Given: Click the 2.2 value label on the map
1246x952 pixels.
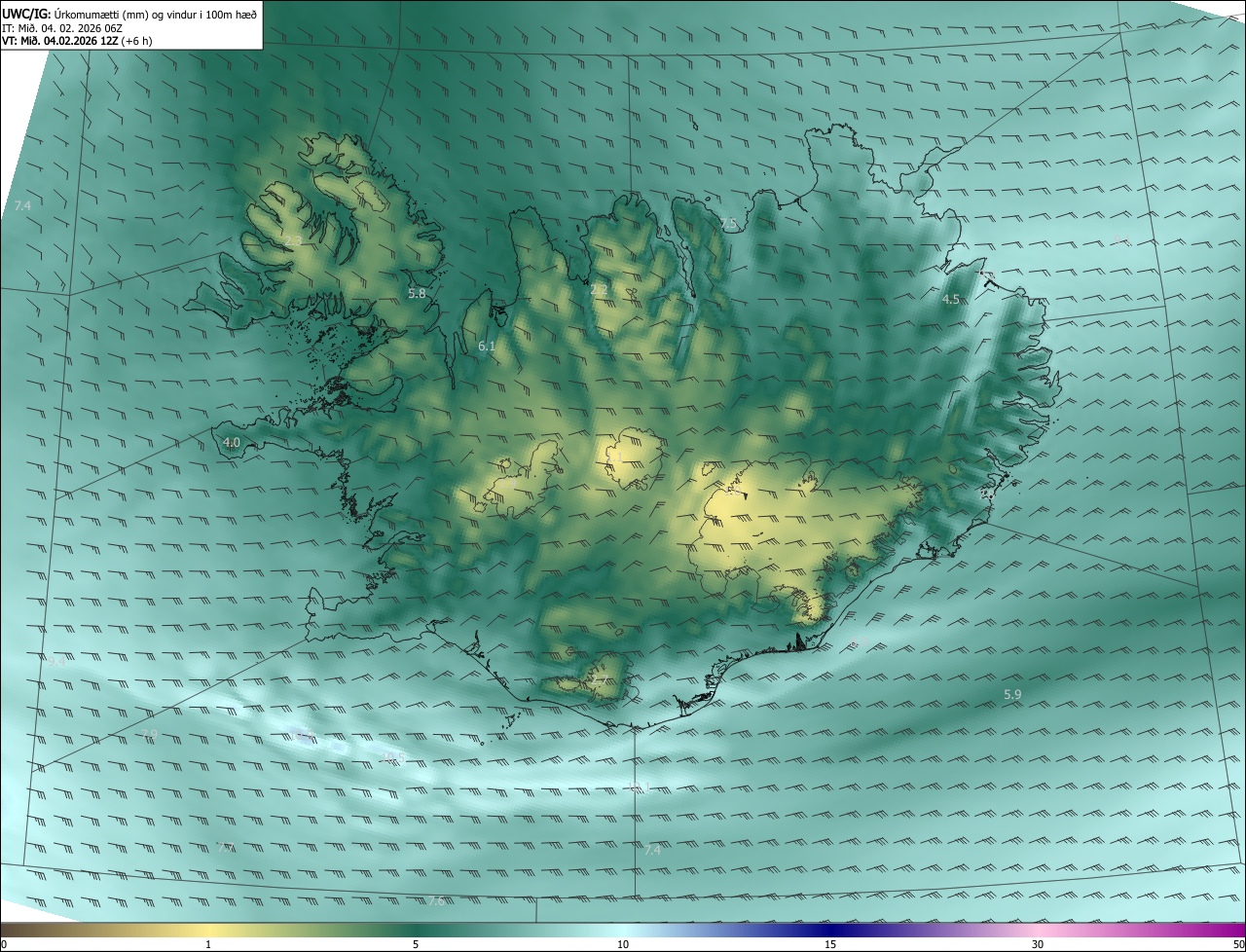Looking at the screenshot, I should pos(599,289).
